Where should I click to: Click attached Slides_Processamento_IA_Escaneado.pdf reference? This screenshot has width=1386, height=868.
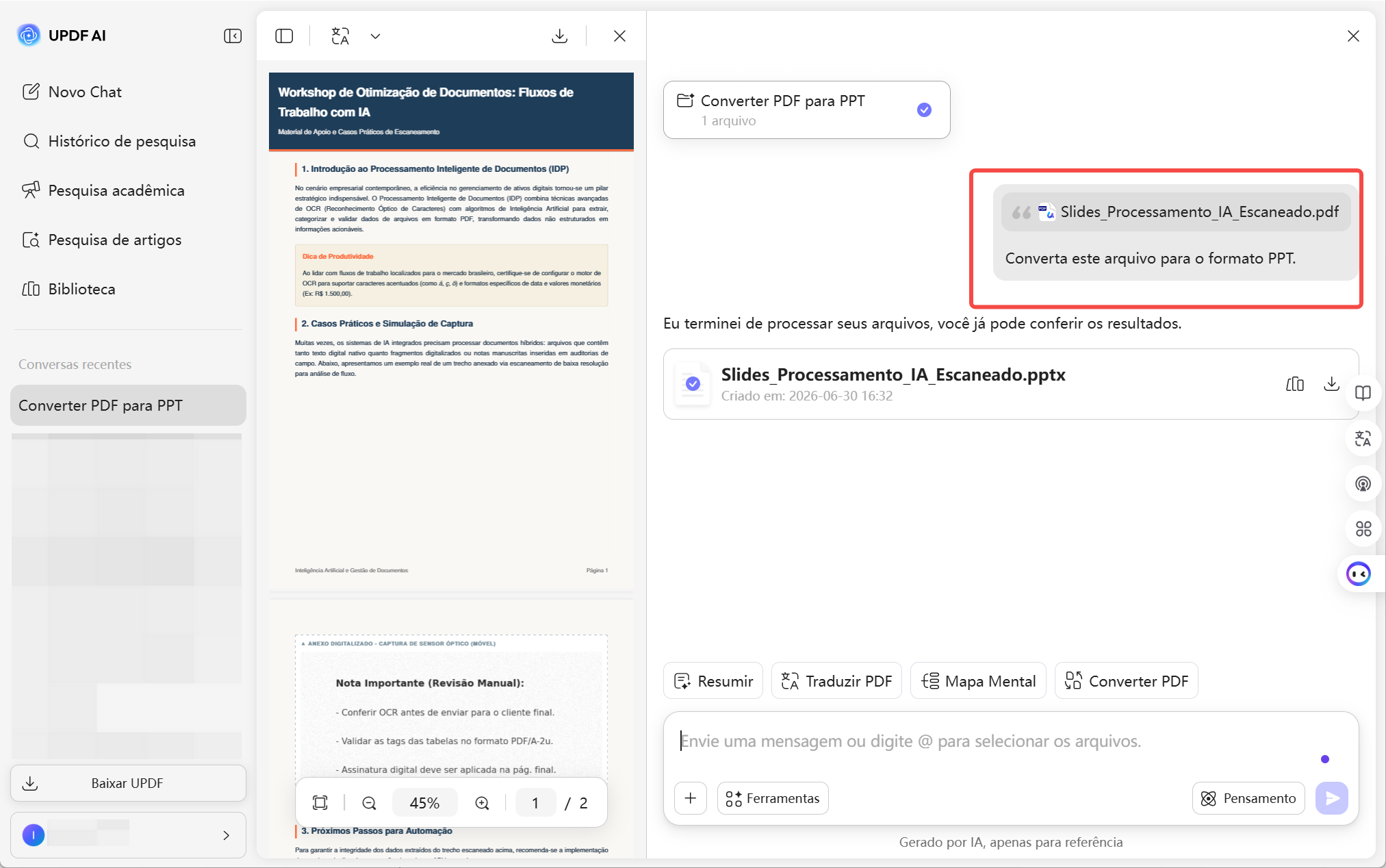coord(1175,212)
